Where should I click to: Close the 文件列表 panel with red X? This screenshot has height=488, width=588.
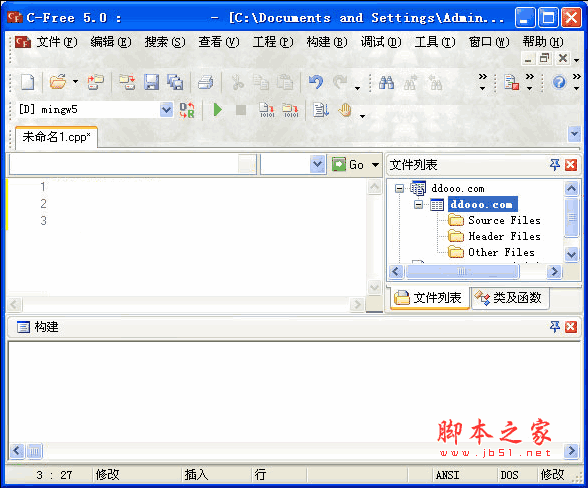coord(571,165)
